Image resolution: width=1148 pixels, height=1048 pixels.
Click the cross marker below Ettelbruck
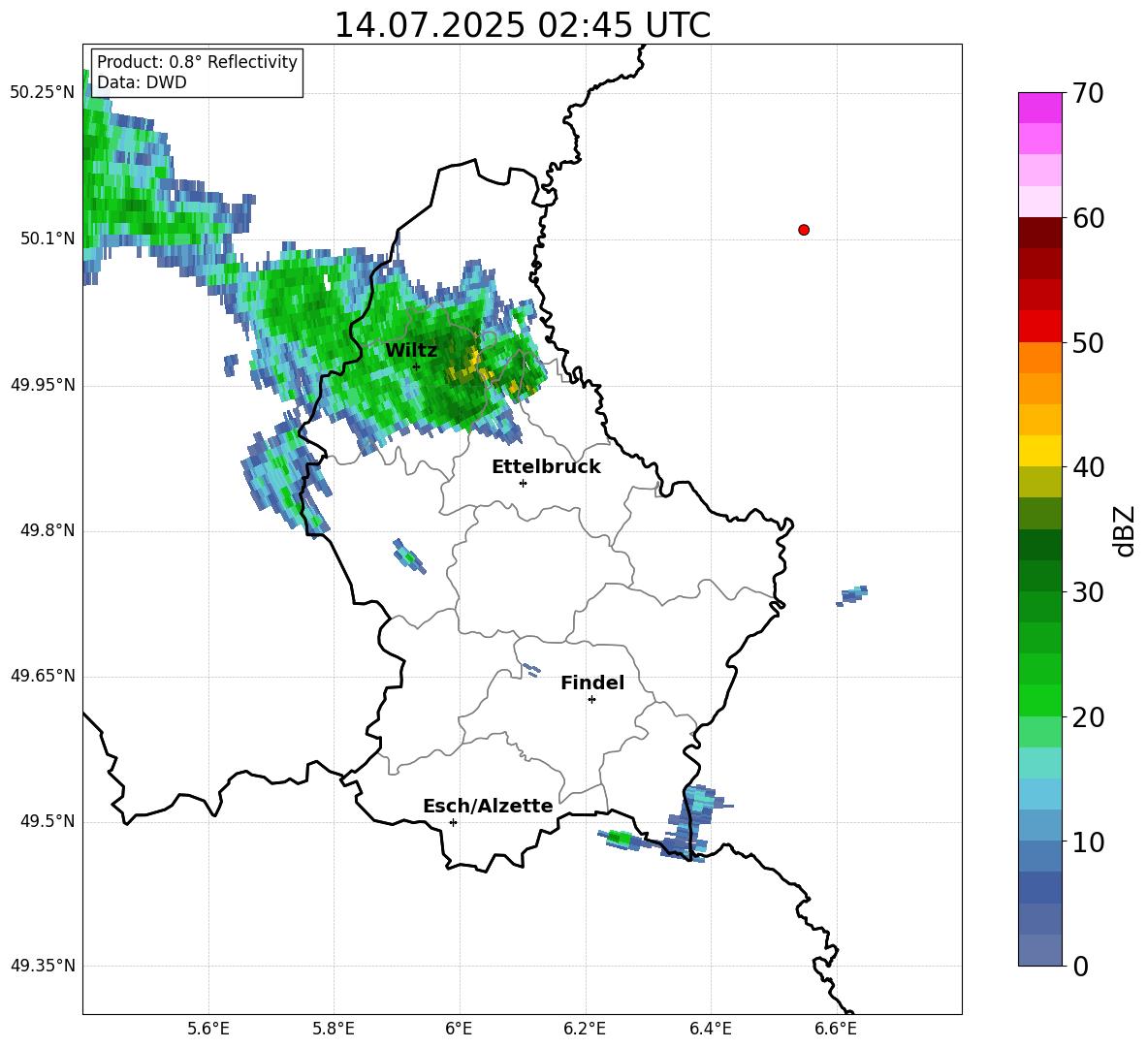(x=523, y=483)
